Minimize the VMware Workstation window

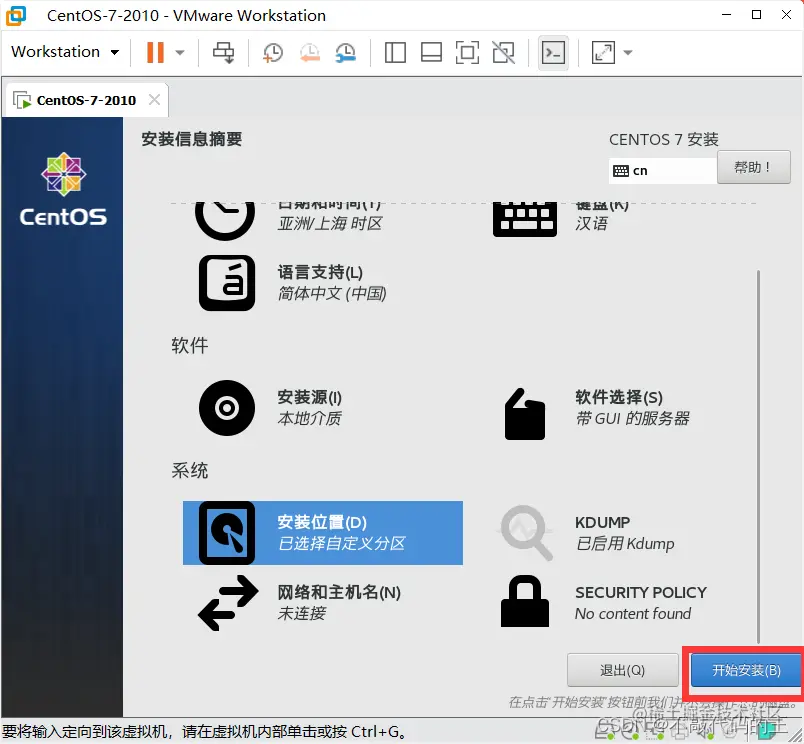coord(727,15)
